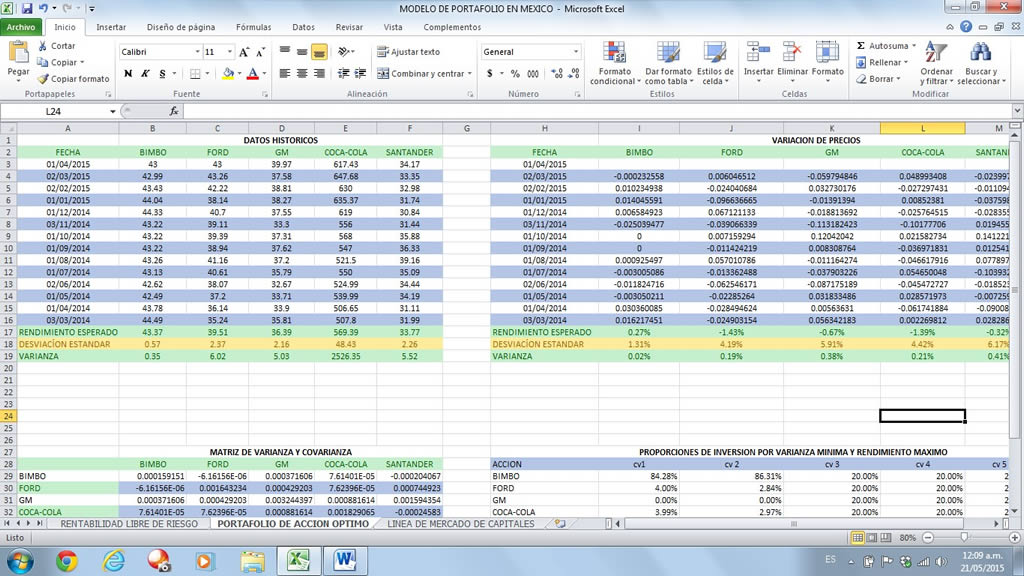Open RENTABILIDAD LIBRE DE RIESGO sheet

tap(129, 524)
